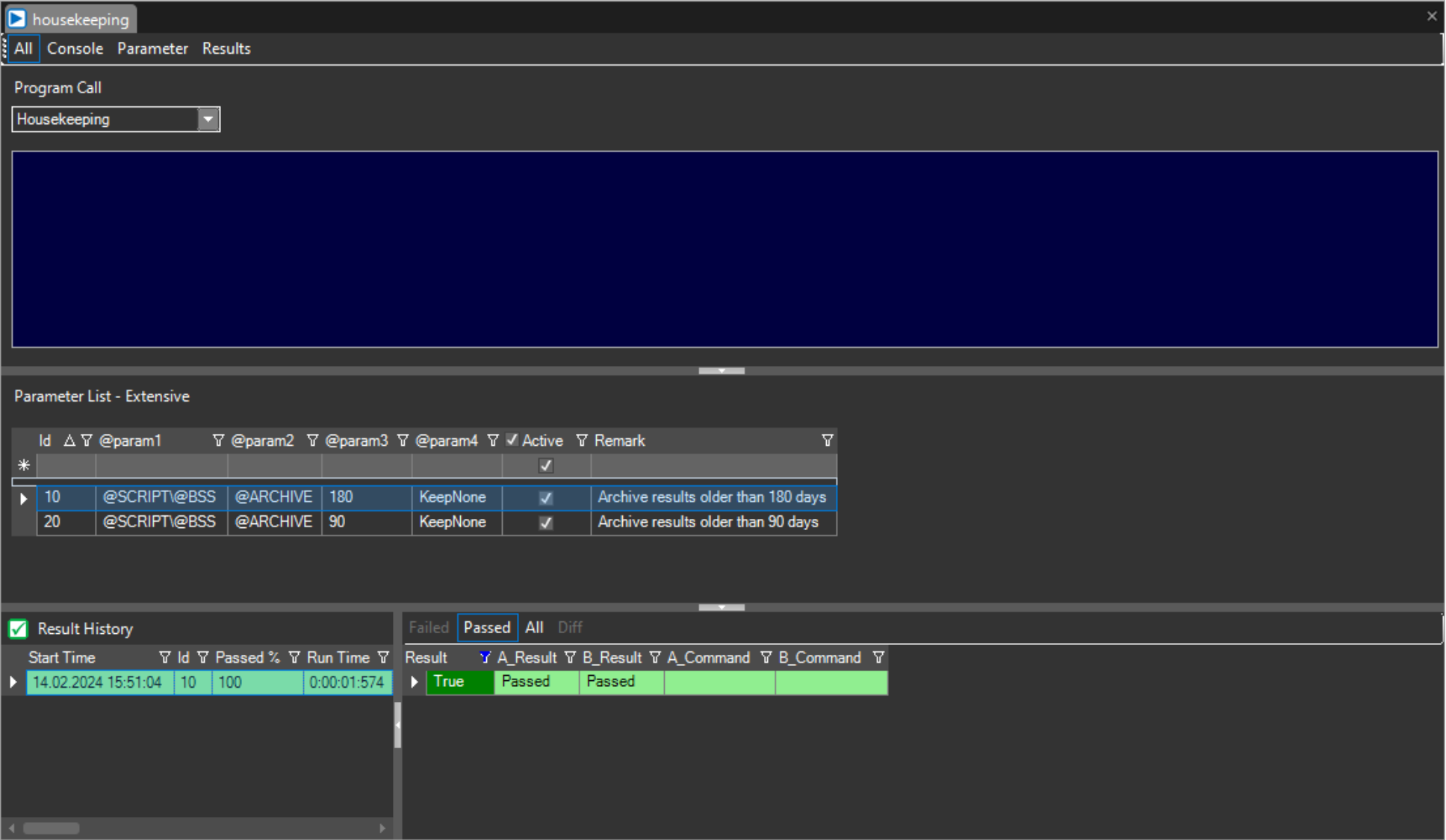Toggle the Result History checkbox

[17, 629]
